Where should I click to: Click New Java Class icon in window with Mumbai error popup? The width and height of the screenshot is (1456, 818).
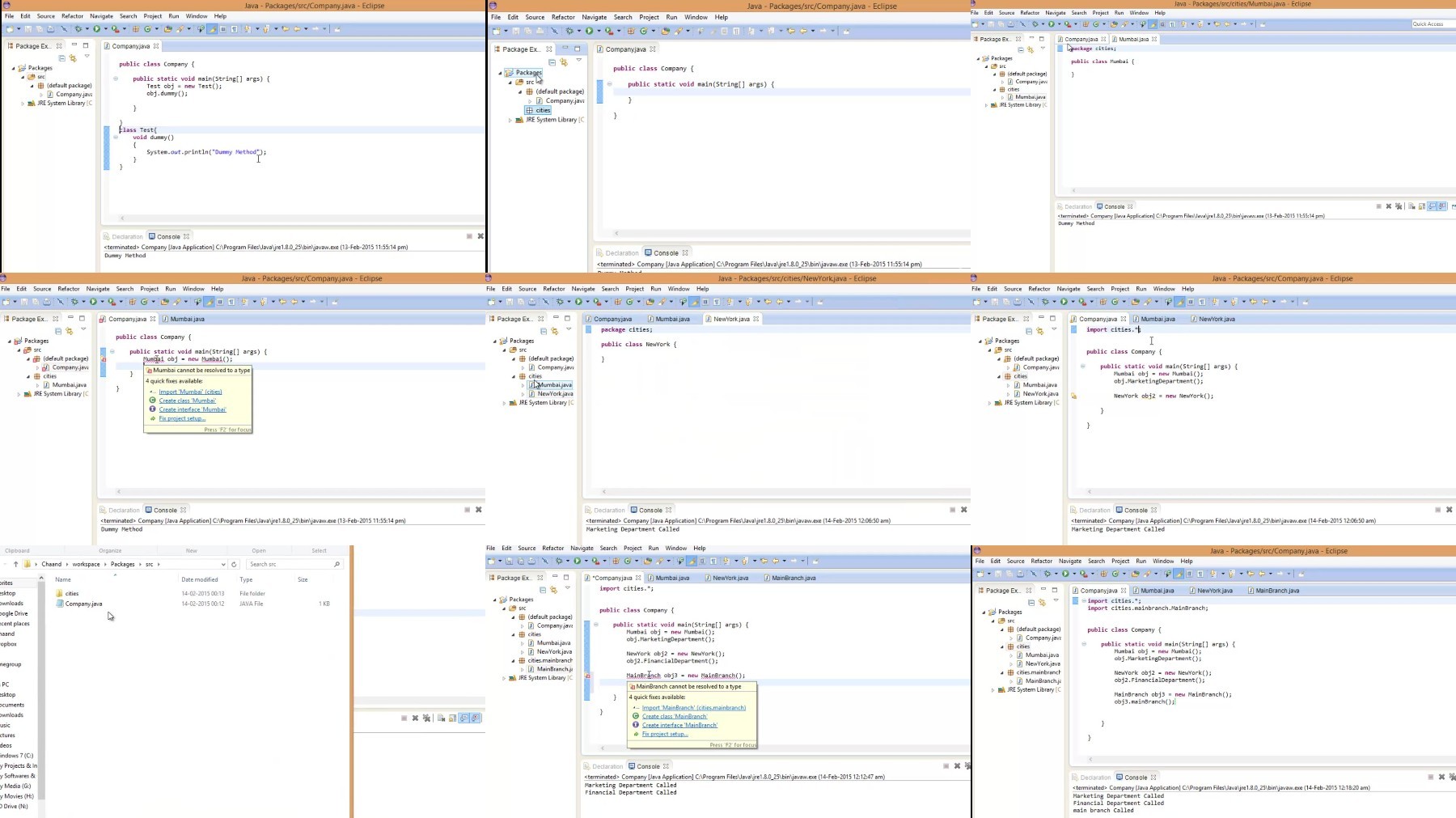(x=144, y=302)
